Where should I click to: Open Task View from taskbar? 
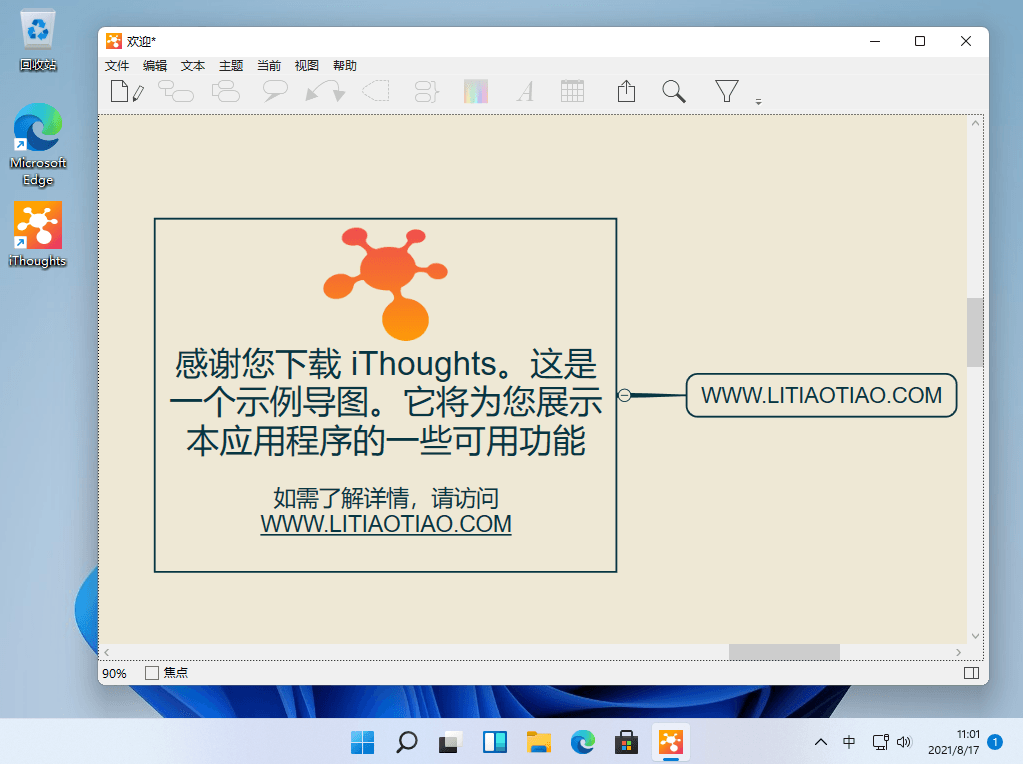tap(450, 742)
